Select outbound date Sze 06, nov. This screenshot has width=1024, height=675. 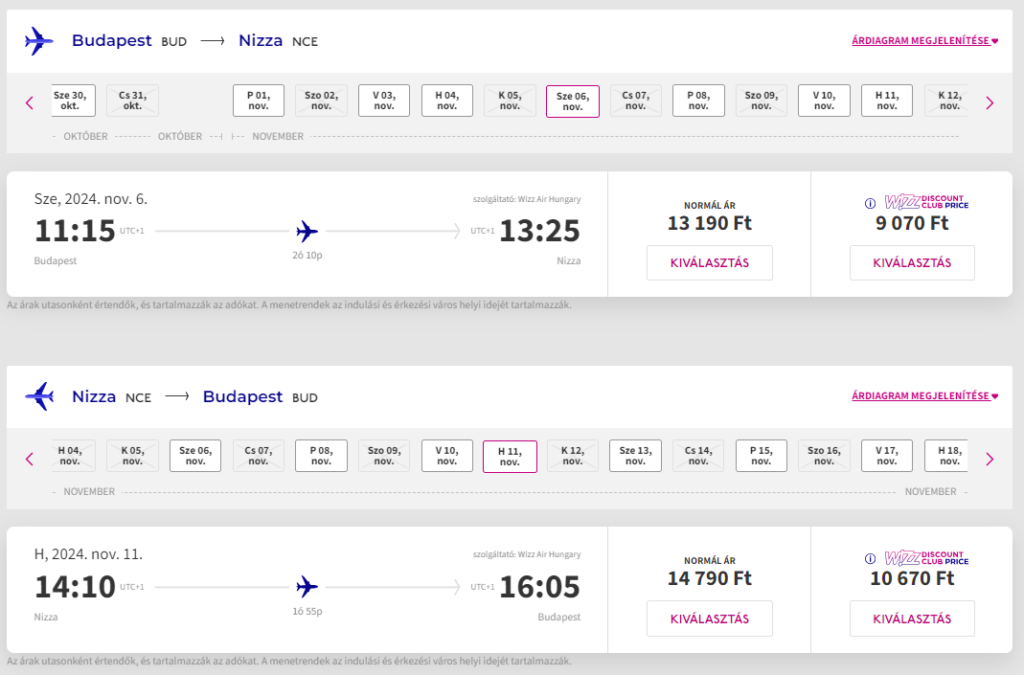pyautogui.click(x=572, y=101)
